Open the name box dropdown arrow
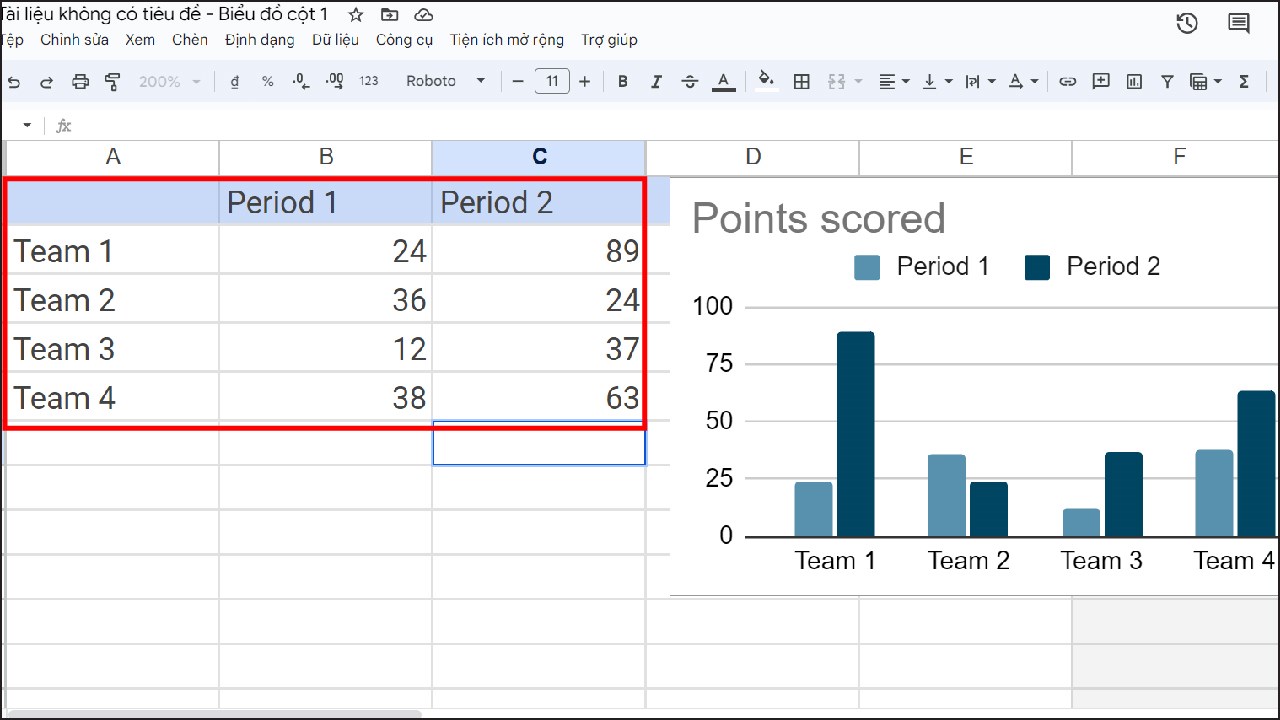 (x=27, y=126)
